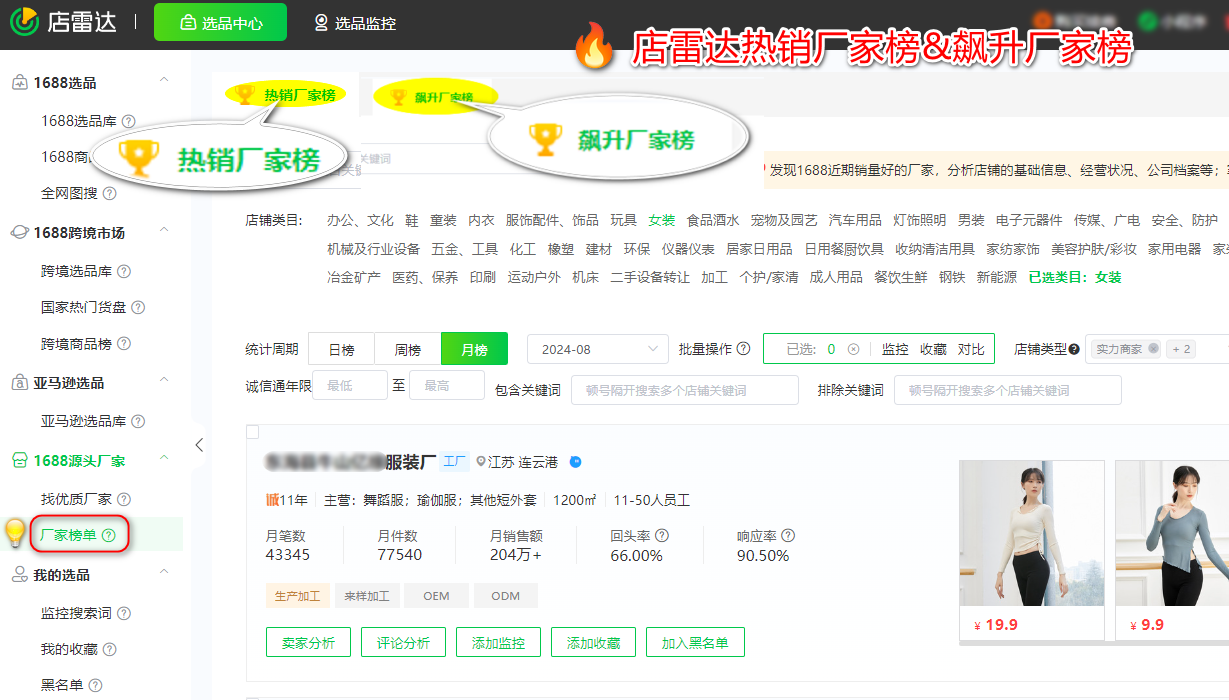Viewport: 1229px width, 700px height.
Task: Show help tooltip for 厂家榜单
Action: tap(109, 535)
